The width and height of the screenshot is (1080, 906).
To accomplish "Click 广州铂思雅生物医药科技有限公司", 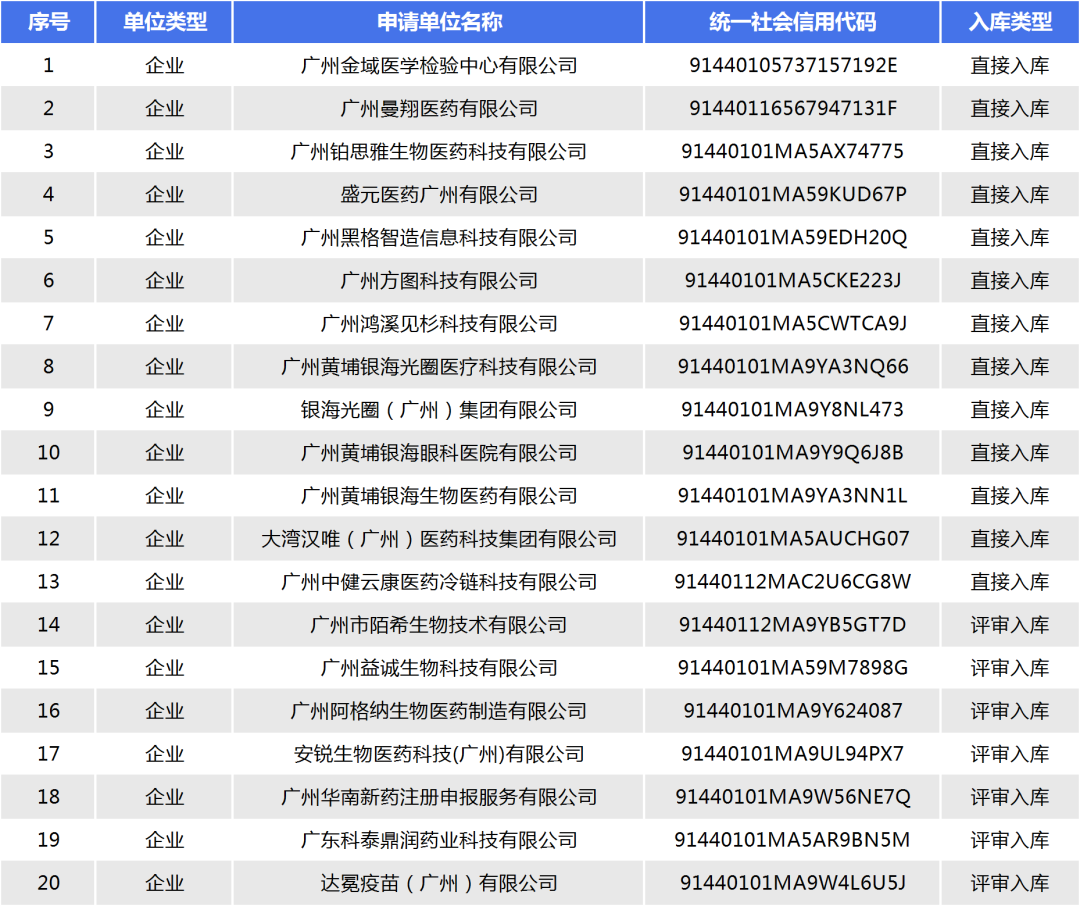I will (439, 152).
